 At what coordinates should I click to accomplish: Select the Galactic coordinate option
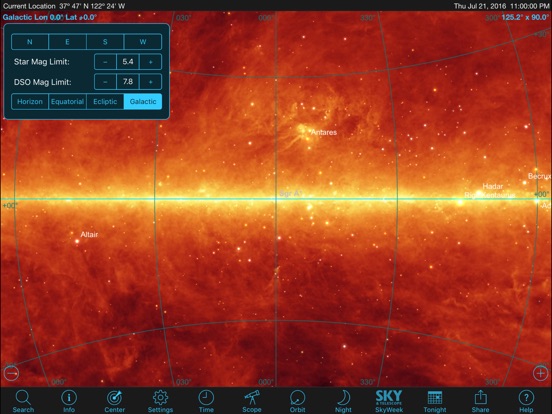coord(143,102)
